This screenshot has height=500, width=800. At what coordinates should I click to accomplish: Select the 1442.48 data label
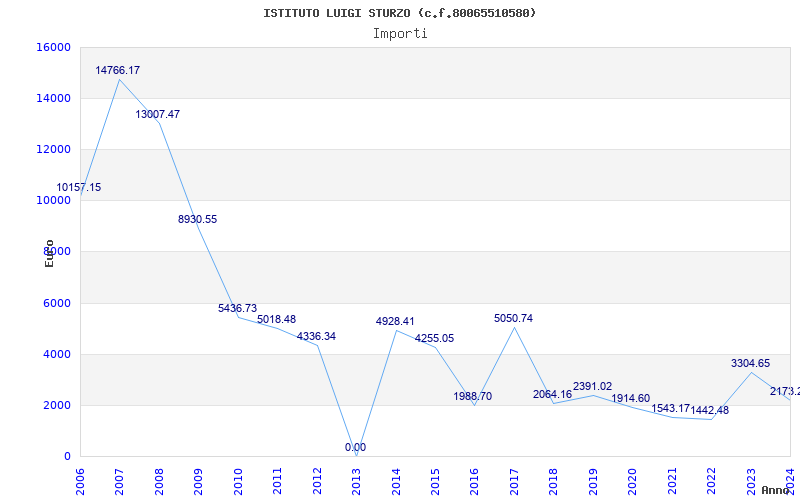tap(710, 410)
